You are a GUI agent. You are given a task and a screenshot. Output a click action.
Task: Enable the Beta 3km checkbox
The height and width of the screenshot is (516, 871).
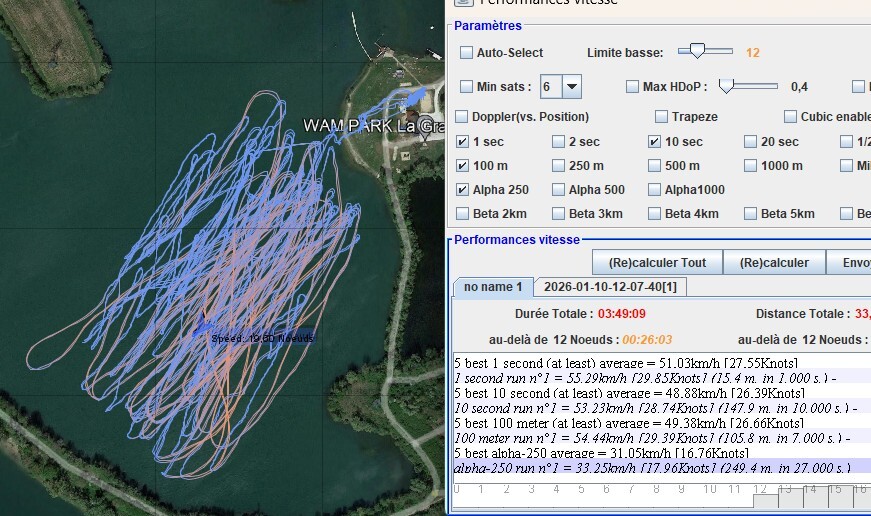click(x=558, y=214)
